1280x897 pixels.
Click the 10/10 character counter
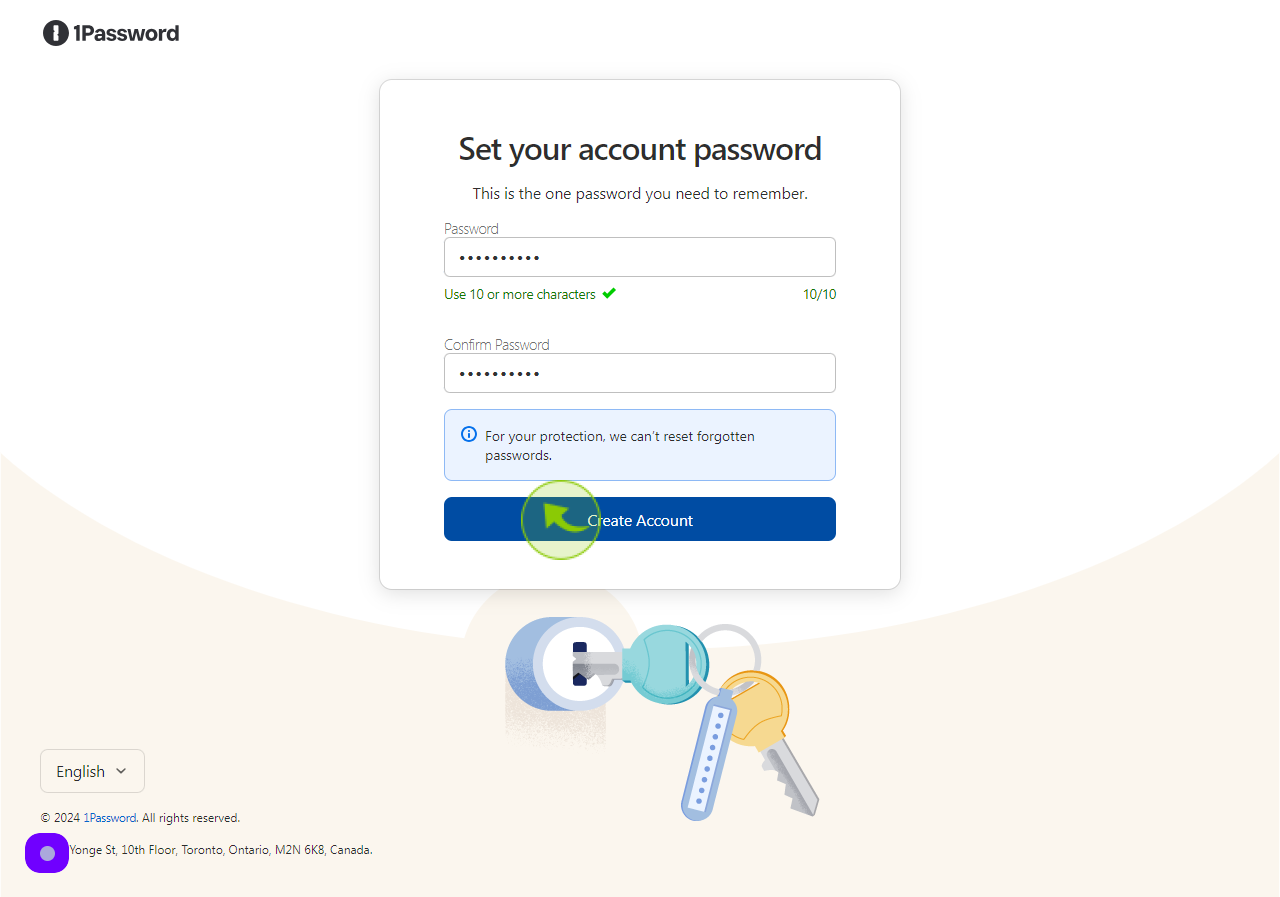tap(819, 294)
